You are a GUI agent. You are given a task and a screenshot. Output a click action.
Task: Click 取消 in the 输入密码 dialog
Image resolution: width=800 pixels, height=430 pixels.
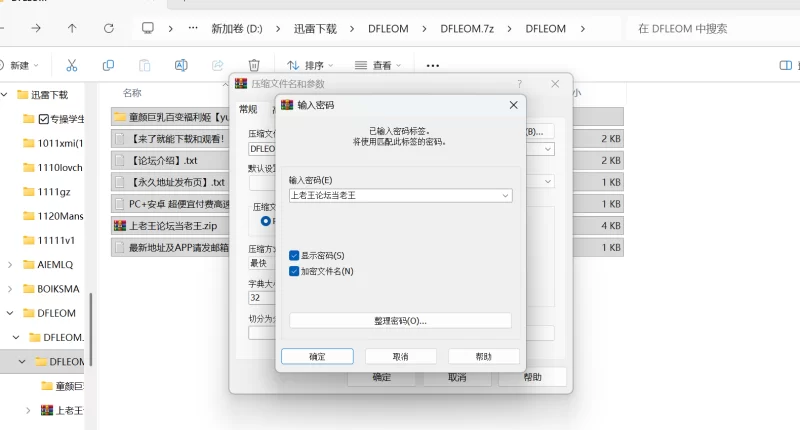click(401, 357)
